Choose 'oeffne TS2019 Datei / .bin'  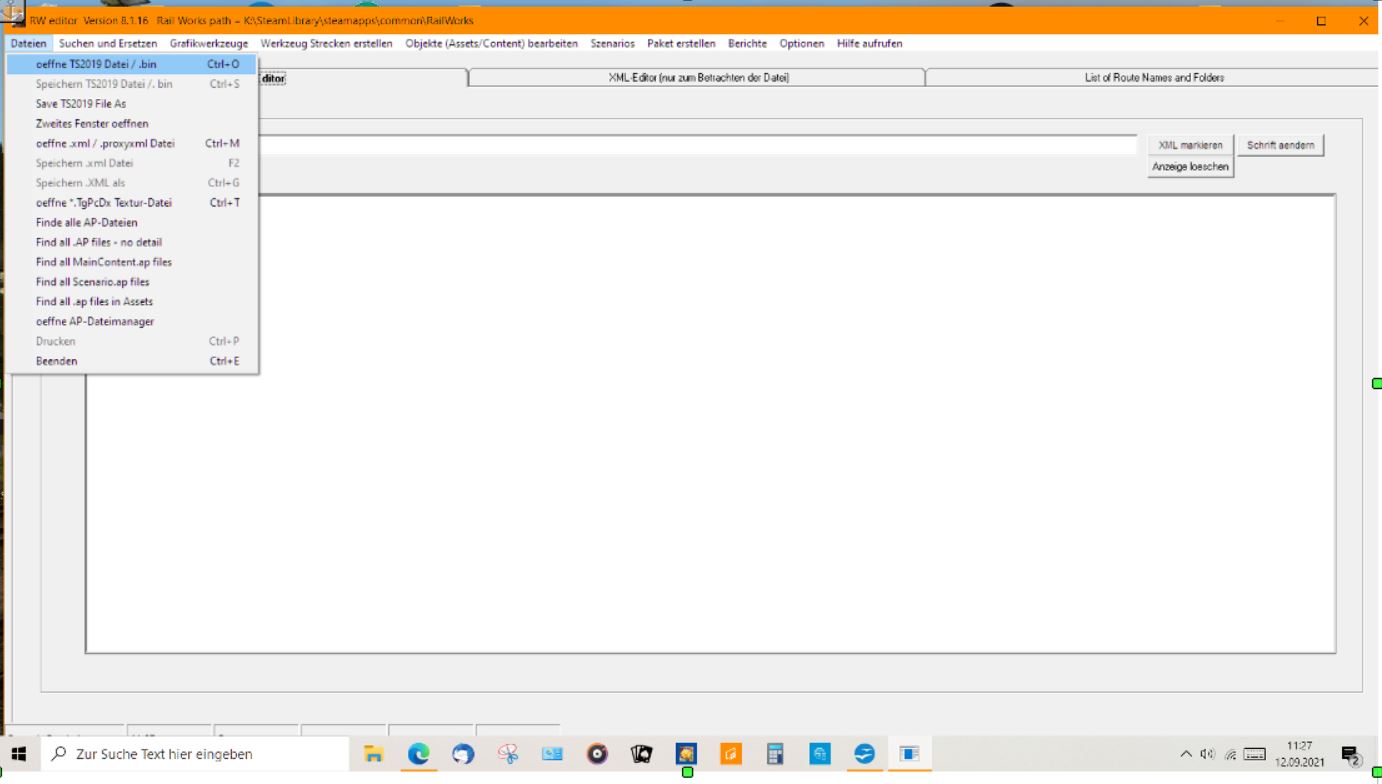pos(133,64)
